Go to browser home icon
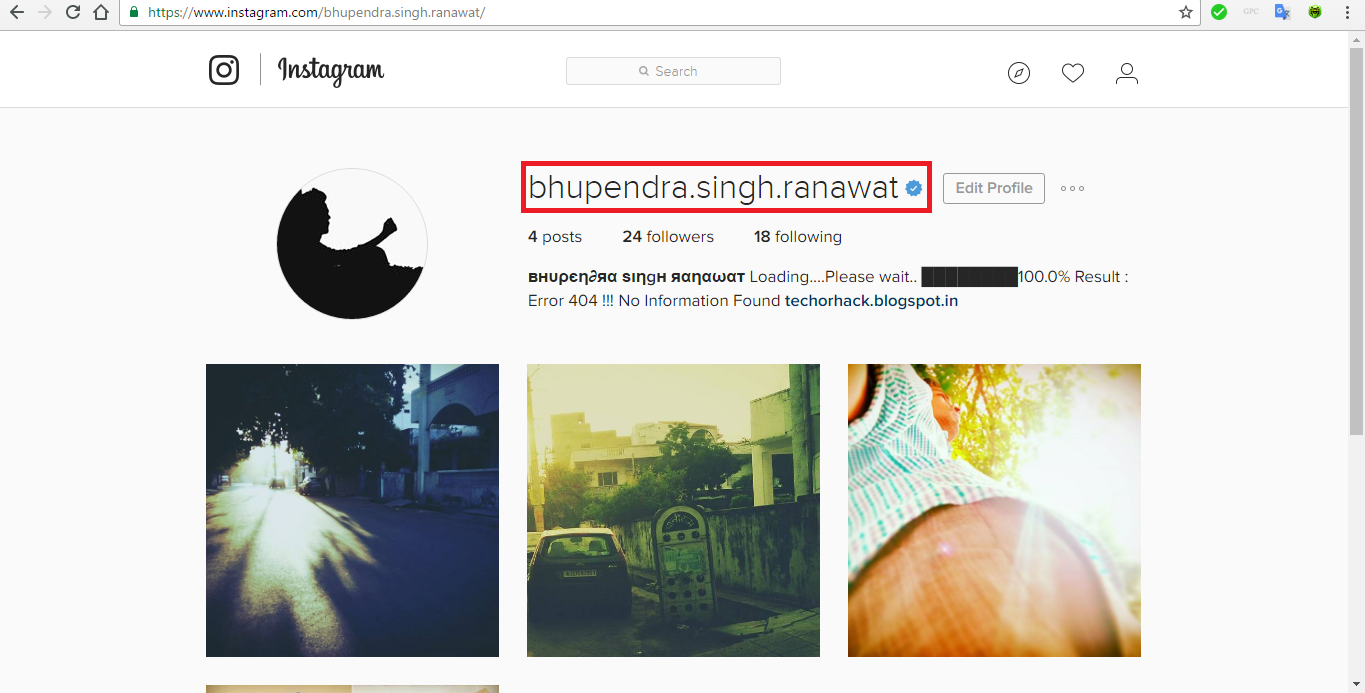Screen dimensions: 1365x693 (x=100, y=13)
